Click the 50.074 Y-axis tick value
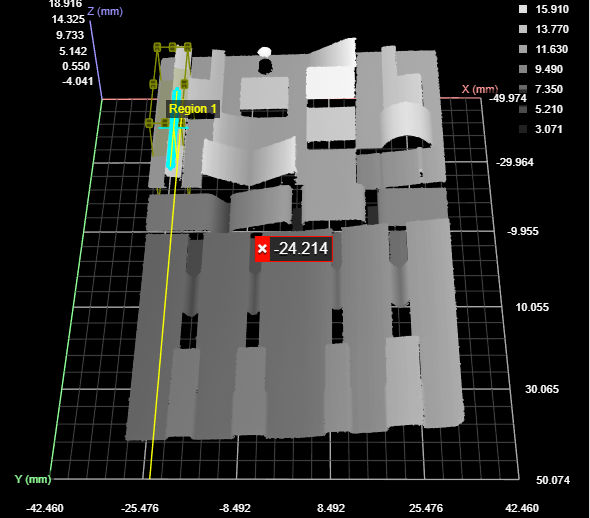The height and width of the screenshot is (518, 590). coord(553,480)
